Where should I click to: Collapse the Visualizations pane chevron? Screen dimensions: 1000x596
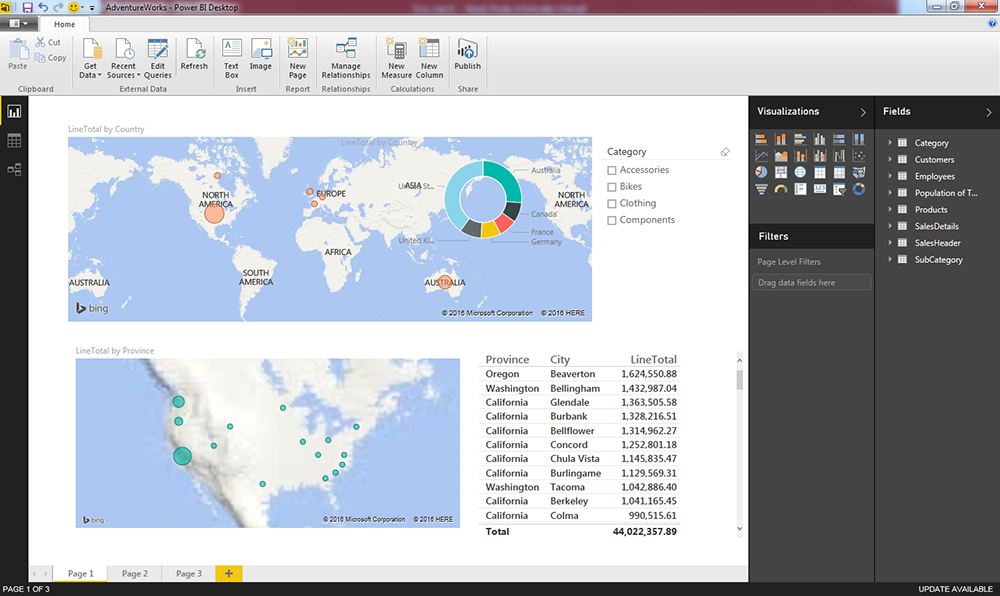tap(863, 112)
